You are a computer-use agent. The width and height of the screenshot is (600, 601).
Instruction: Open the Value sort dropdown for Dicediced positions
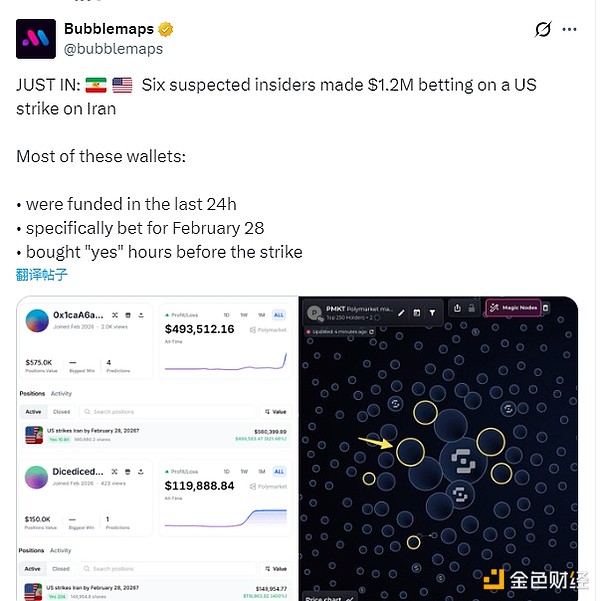coord(276,568)
